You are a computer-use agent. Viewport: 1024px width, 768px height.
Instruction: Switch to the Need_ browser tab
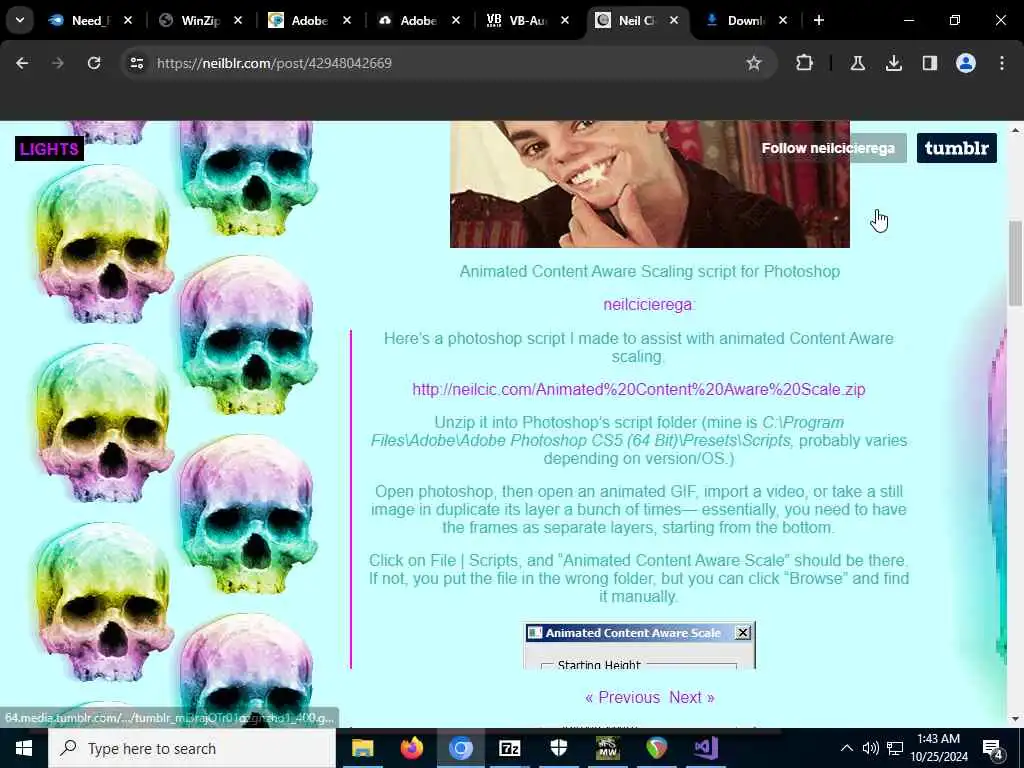click(x=88, y=20)
